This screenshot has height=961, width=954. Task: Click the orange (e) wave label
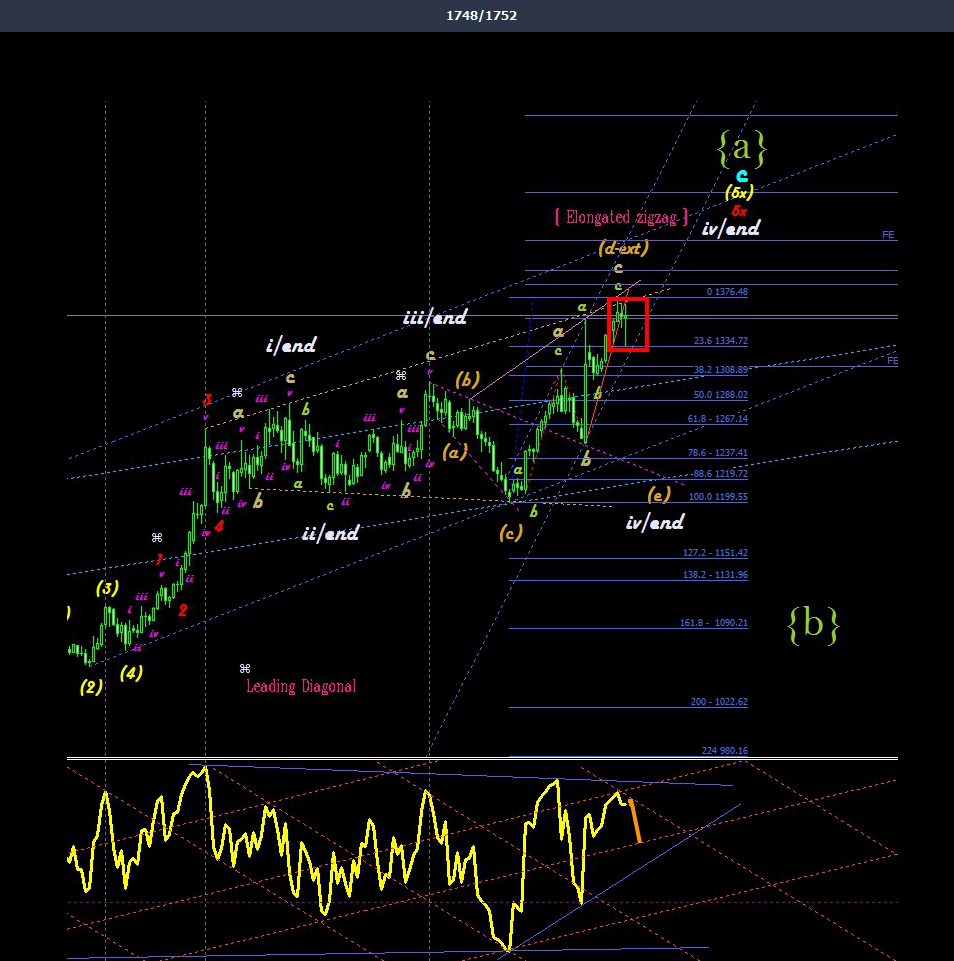point(659,495)
